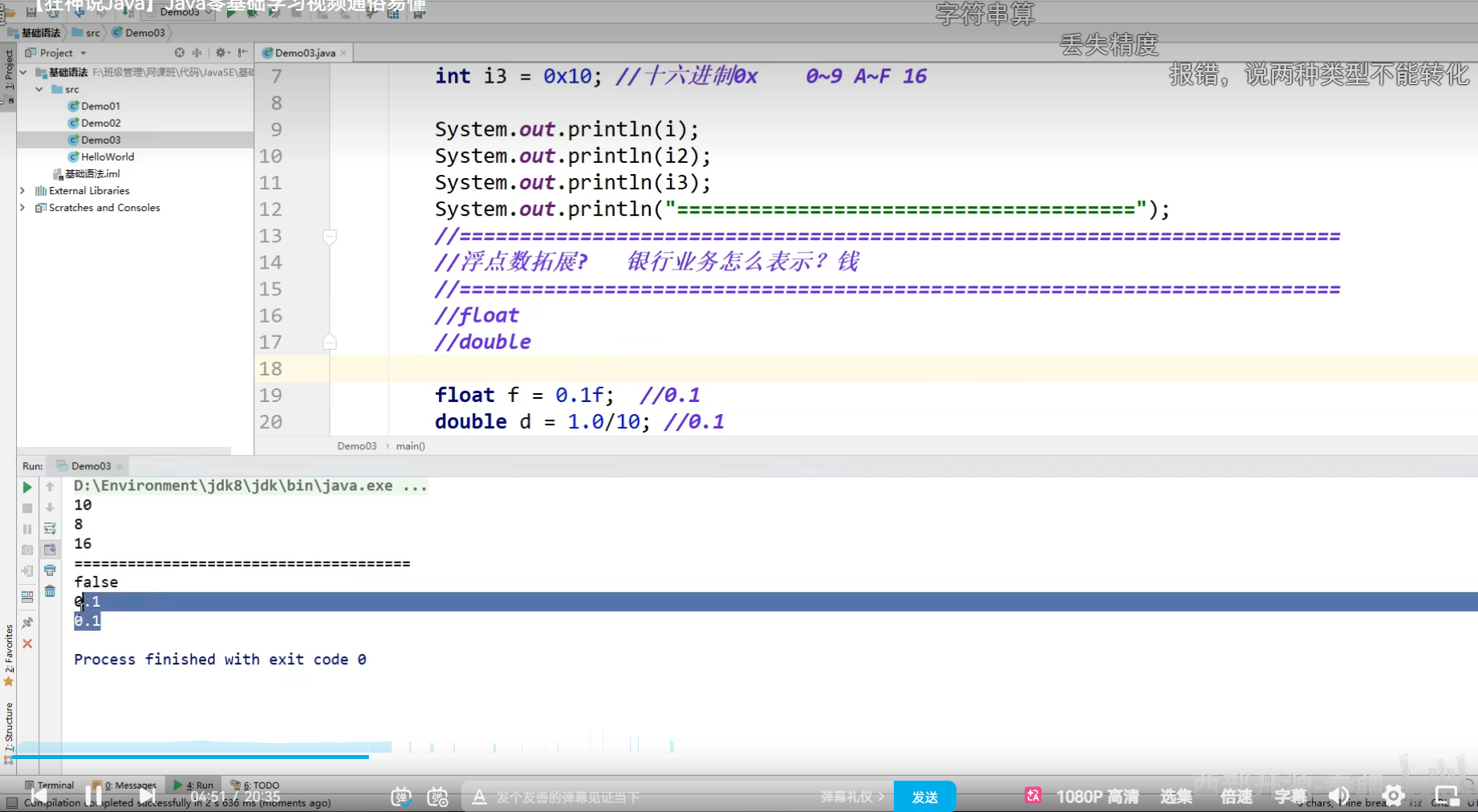This screenshot has height=812, width=1478.
Task: Go to the previous video
Action: click(39, 797)
